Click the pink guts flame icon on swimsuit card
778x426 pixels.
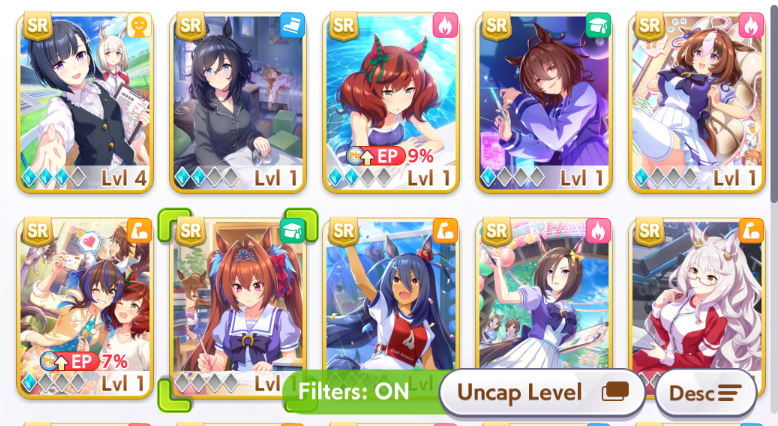(445, 25)
